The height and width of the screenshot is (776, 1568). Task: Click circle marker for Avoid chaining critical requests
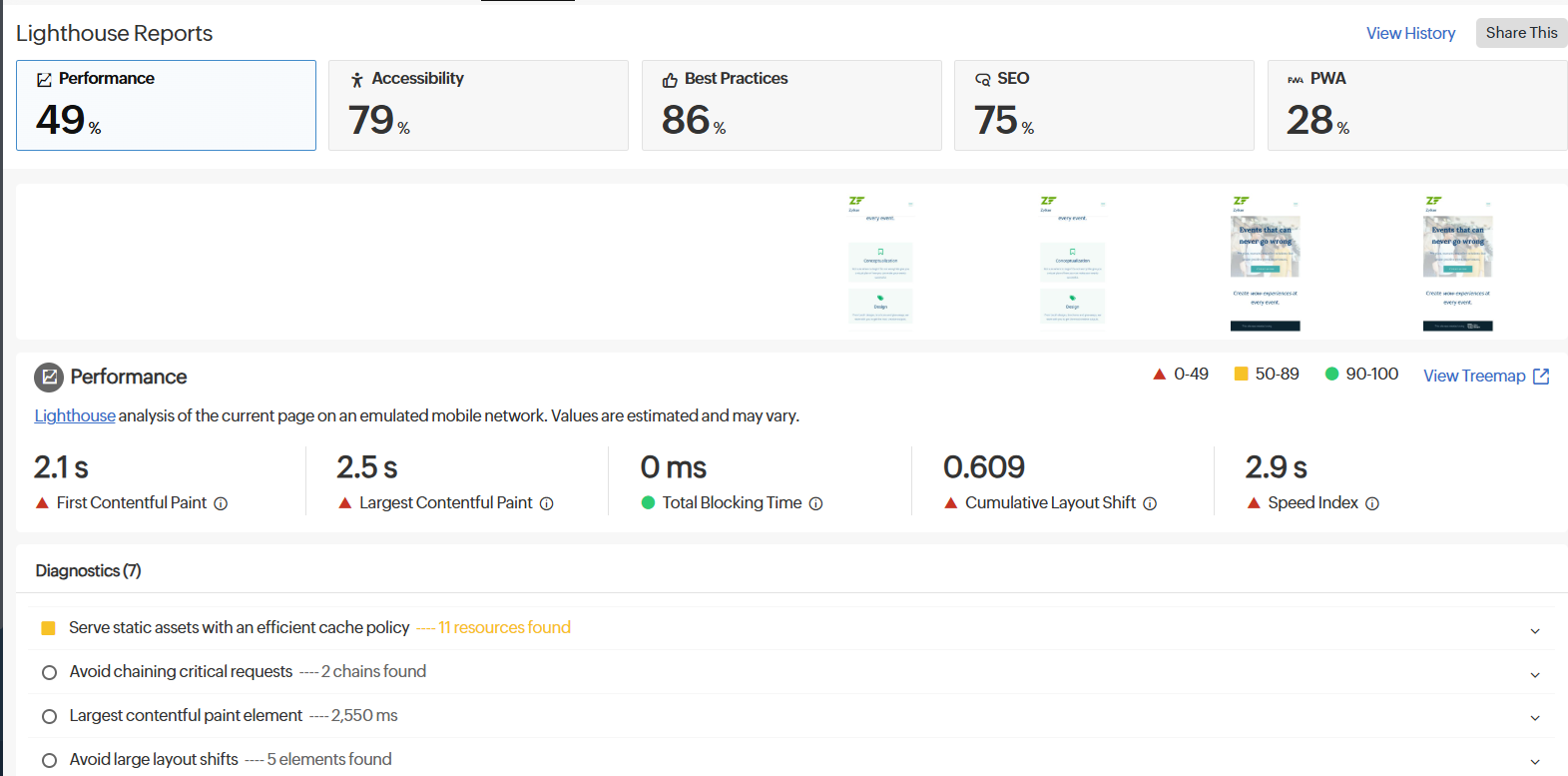pos(49,673)
